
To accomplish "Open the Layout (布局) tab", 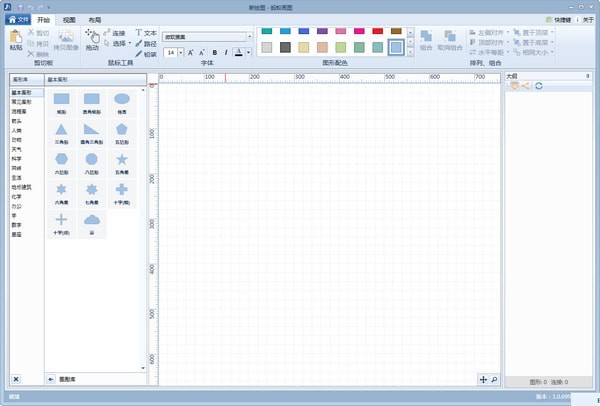I will click(94, 19).
